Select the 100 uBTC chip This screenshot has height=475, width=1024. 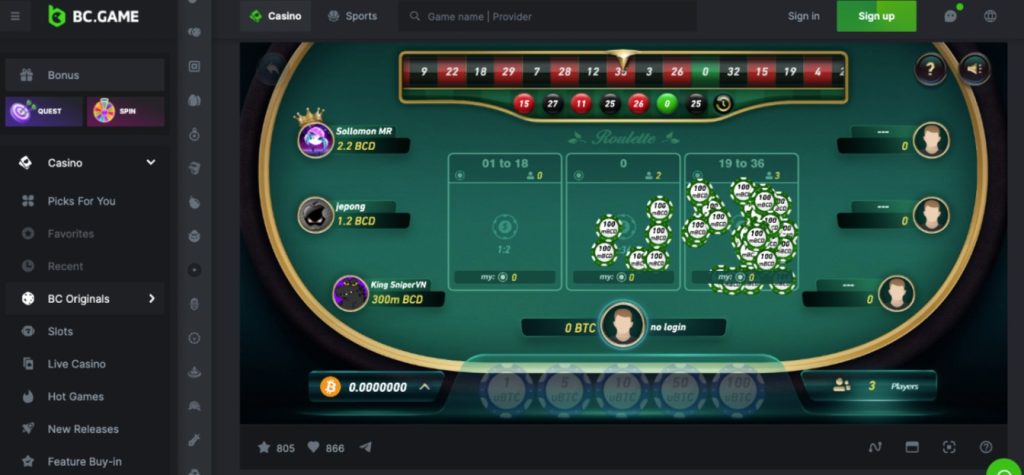pos(739,391)
